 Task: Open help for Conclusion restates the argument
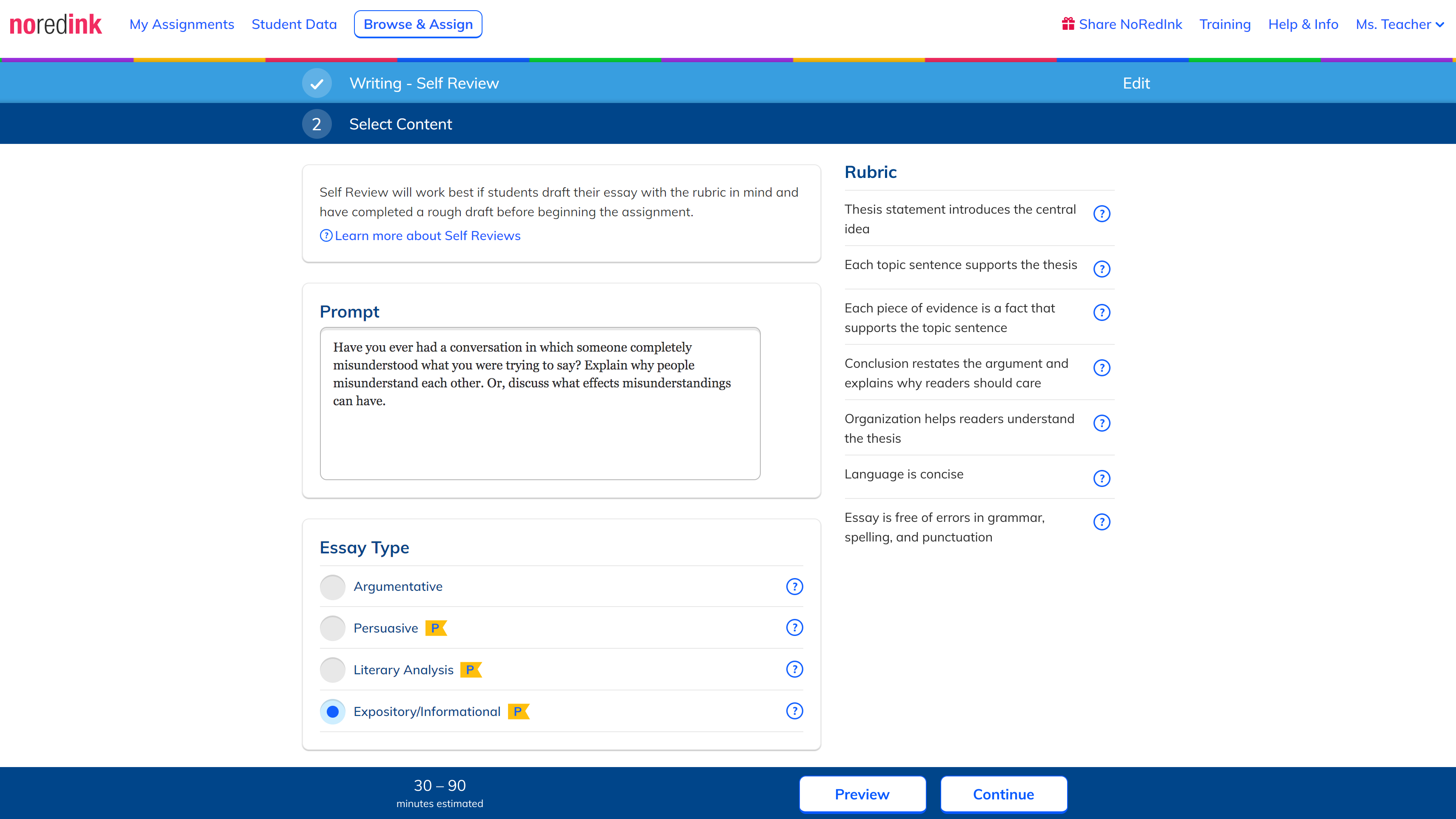(1102, 368)
